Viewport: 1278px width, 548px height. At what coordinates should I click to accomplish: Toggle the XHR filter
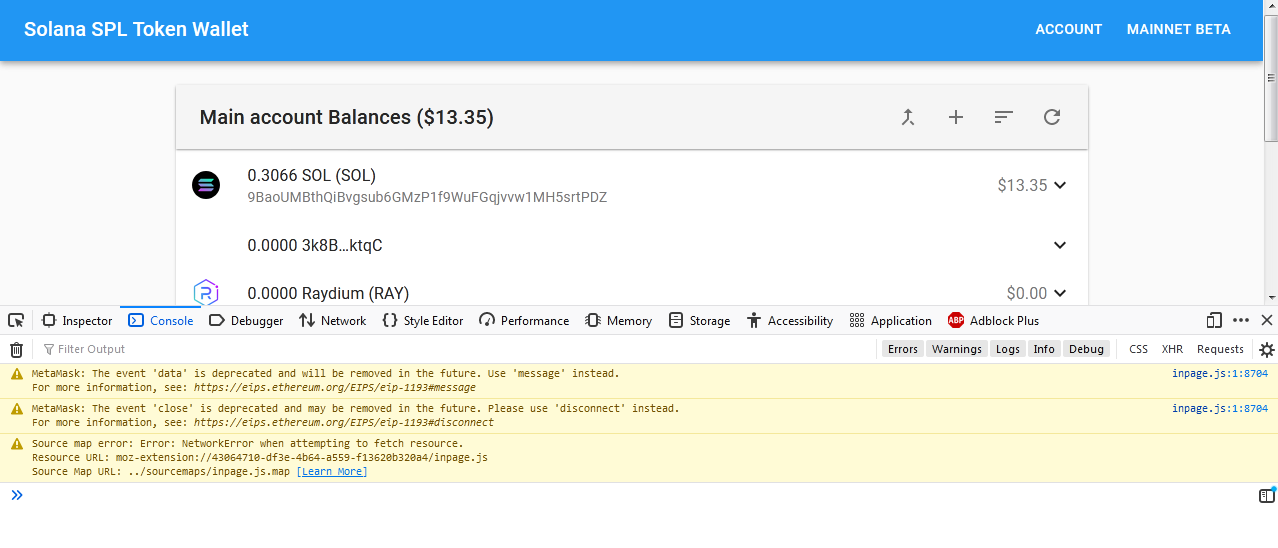1172,349
